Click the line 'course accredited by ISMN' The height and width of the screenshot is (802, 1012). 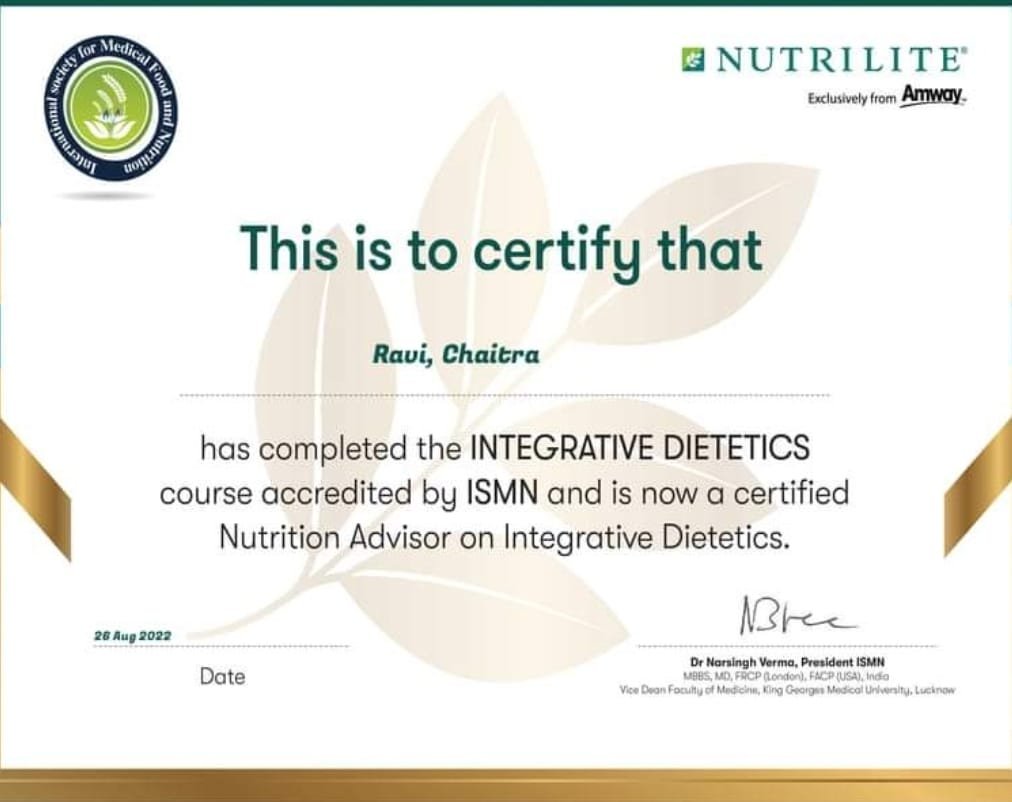(x=349, y=494)
